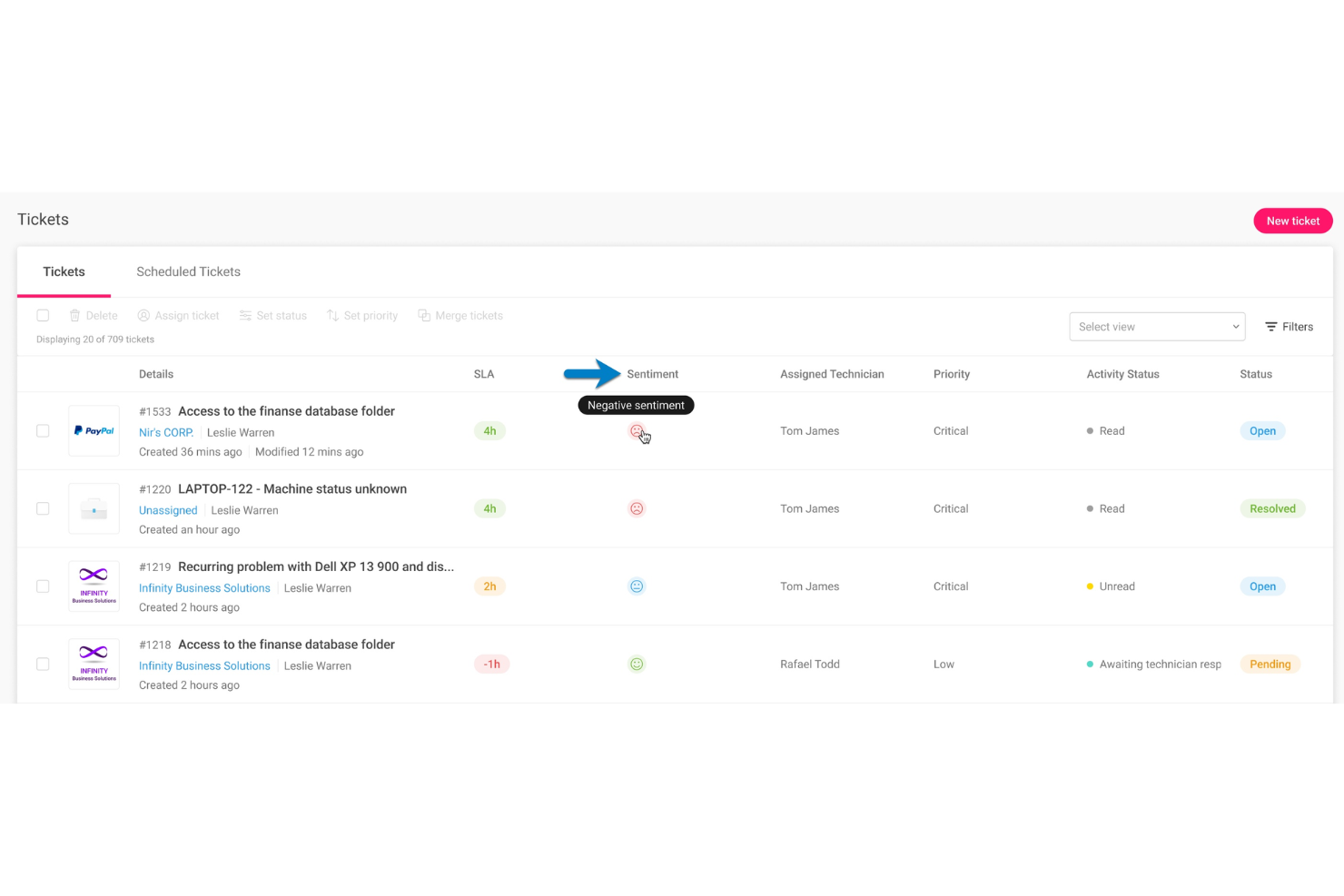Open Filters using the funnel icon
The height and width of the screenshot is (896, 1344).
1272,327
